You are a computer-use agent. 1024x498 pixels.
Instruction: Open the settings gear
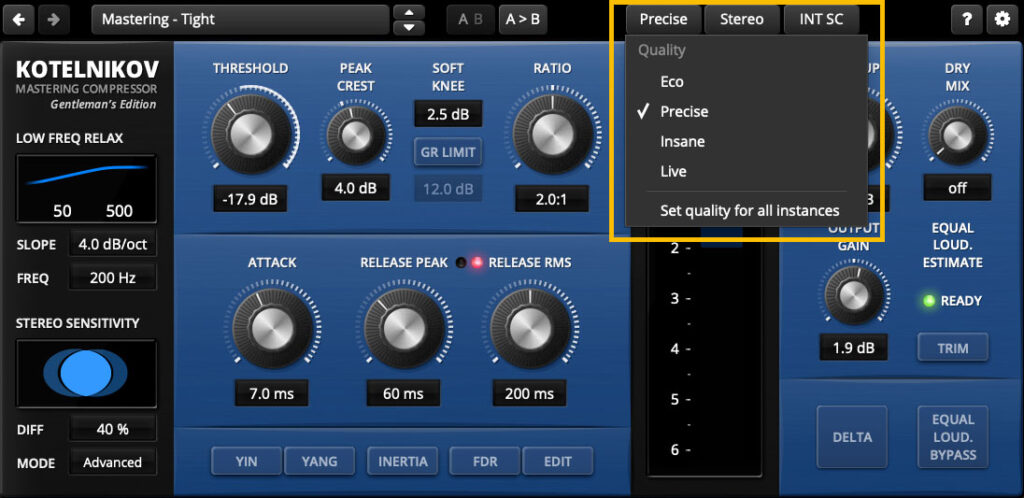1002,20
